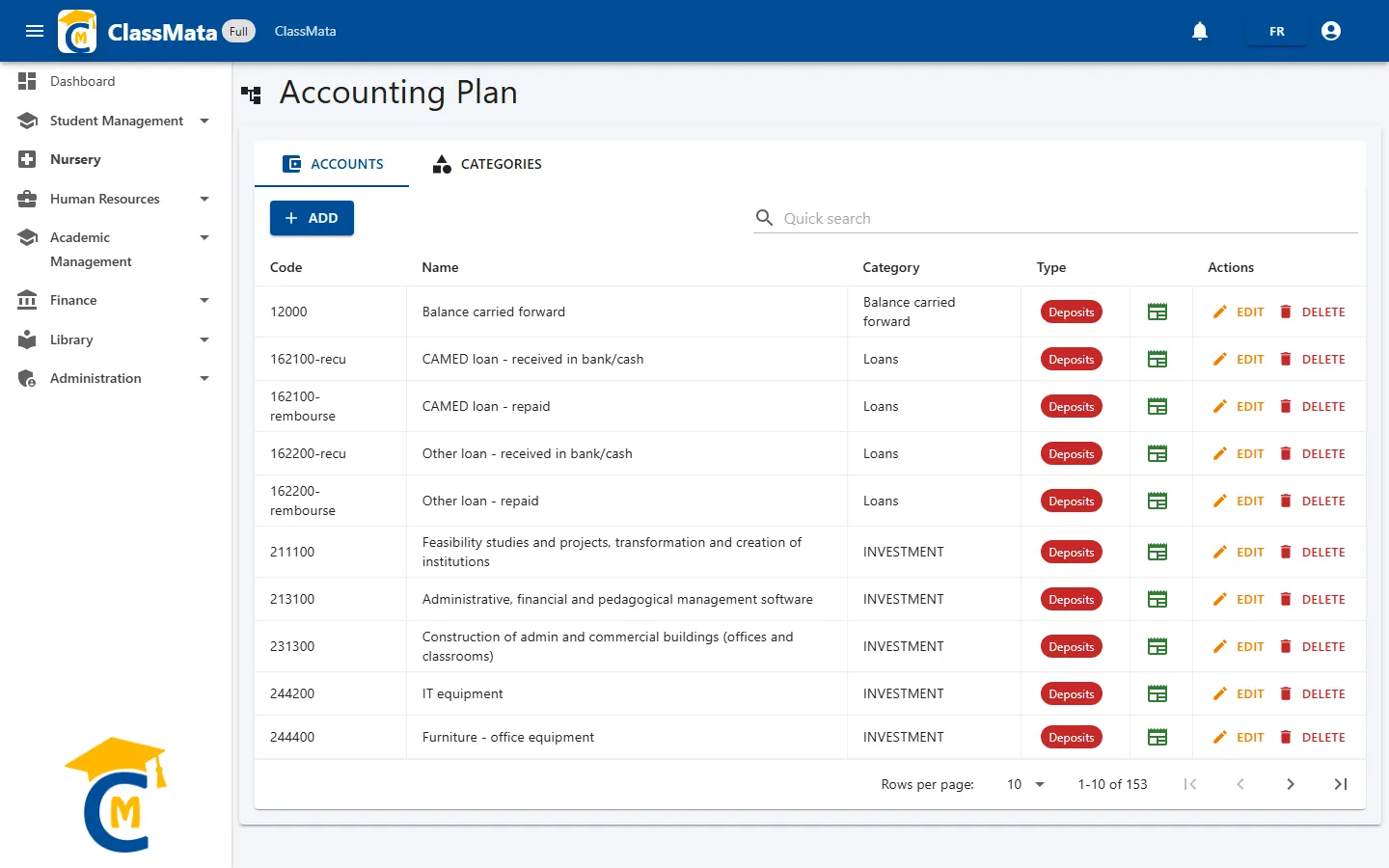Go to Dashboard in sidebar
1389x868 pixels.
[x=116, y=82]
